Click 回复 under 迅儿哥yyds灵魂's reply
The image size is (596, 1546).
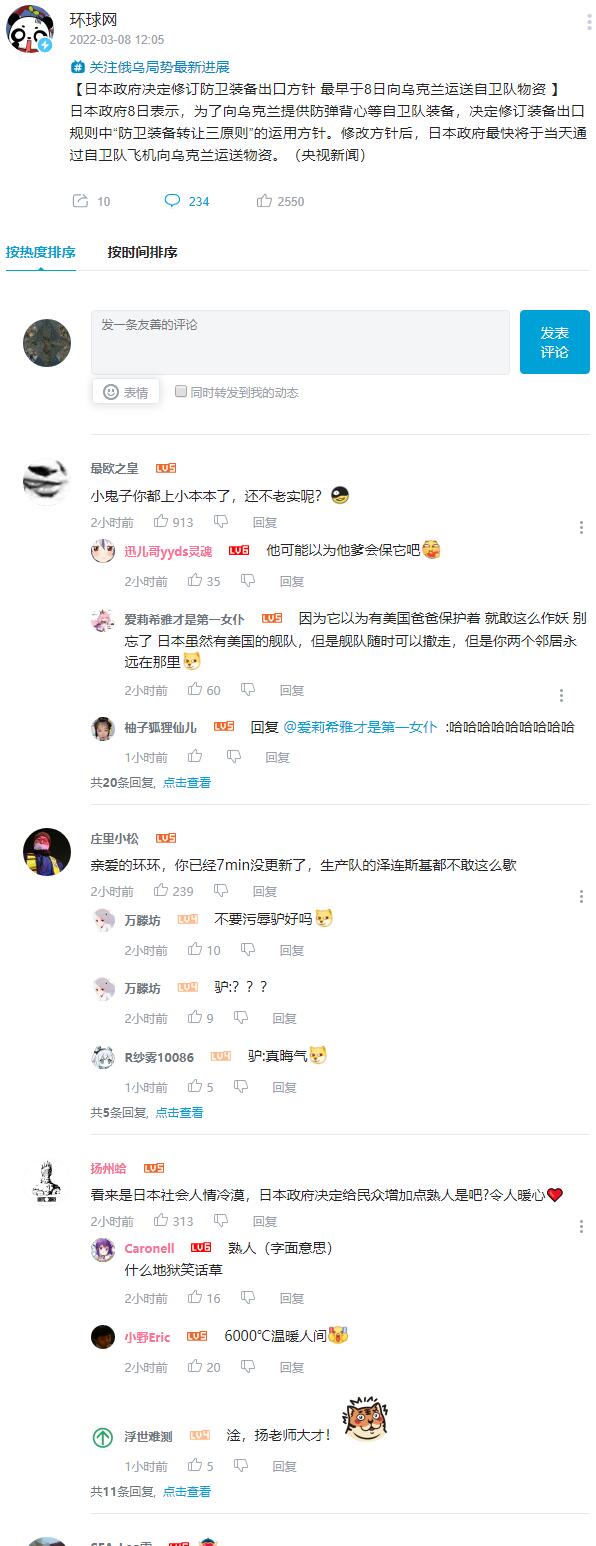pyautogui.click(x=292, y=581)
